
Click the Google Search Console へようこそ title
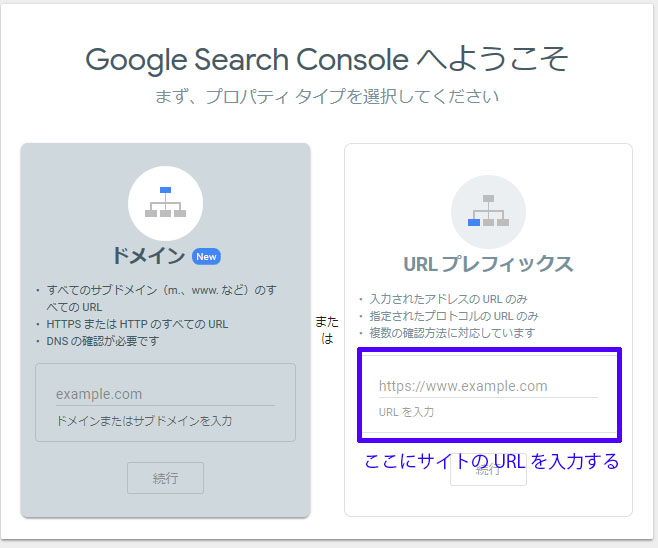click(x=327, y=59)
